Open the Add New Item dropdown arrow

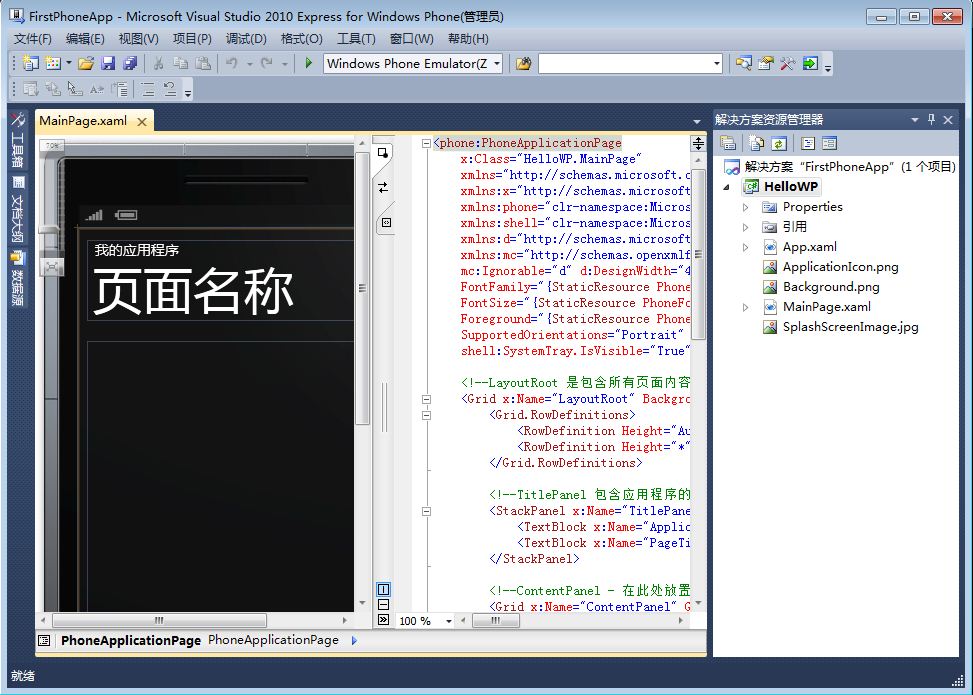point(68,63)
